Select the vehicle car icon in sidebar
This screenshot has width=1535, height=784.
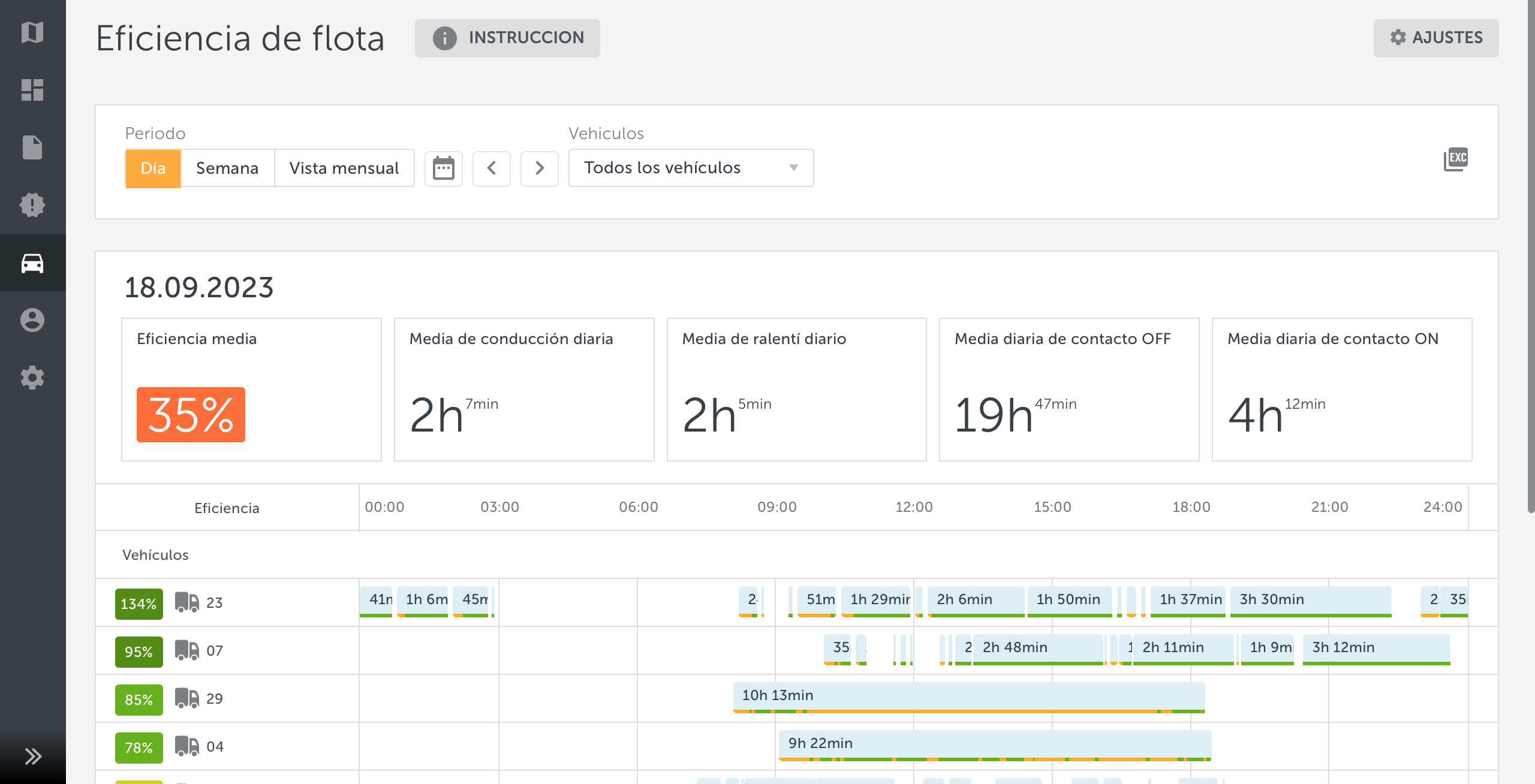coord(32,263)
